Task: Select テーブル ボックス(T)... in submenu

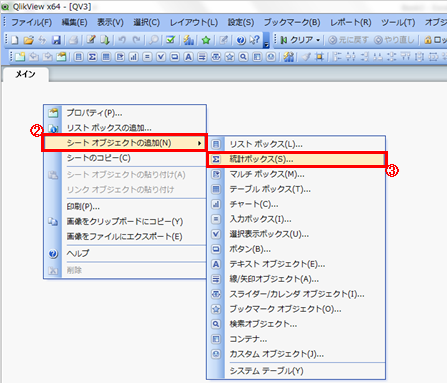Action: pyautogui.click(x=297, y=189)
